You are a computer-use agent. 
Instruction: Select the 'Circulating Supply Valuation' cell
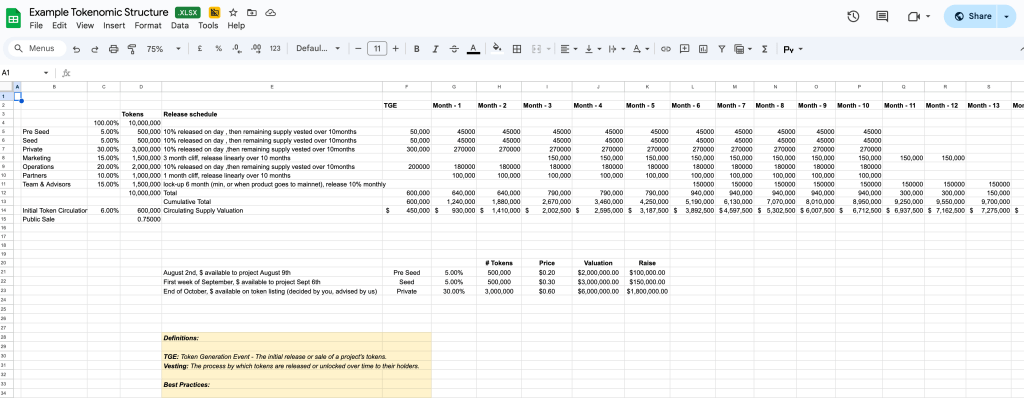pos(272,210)
